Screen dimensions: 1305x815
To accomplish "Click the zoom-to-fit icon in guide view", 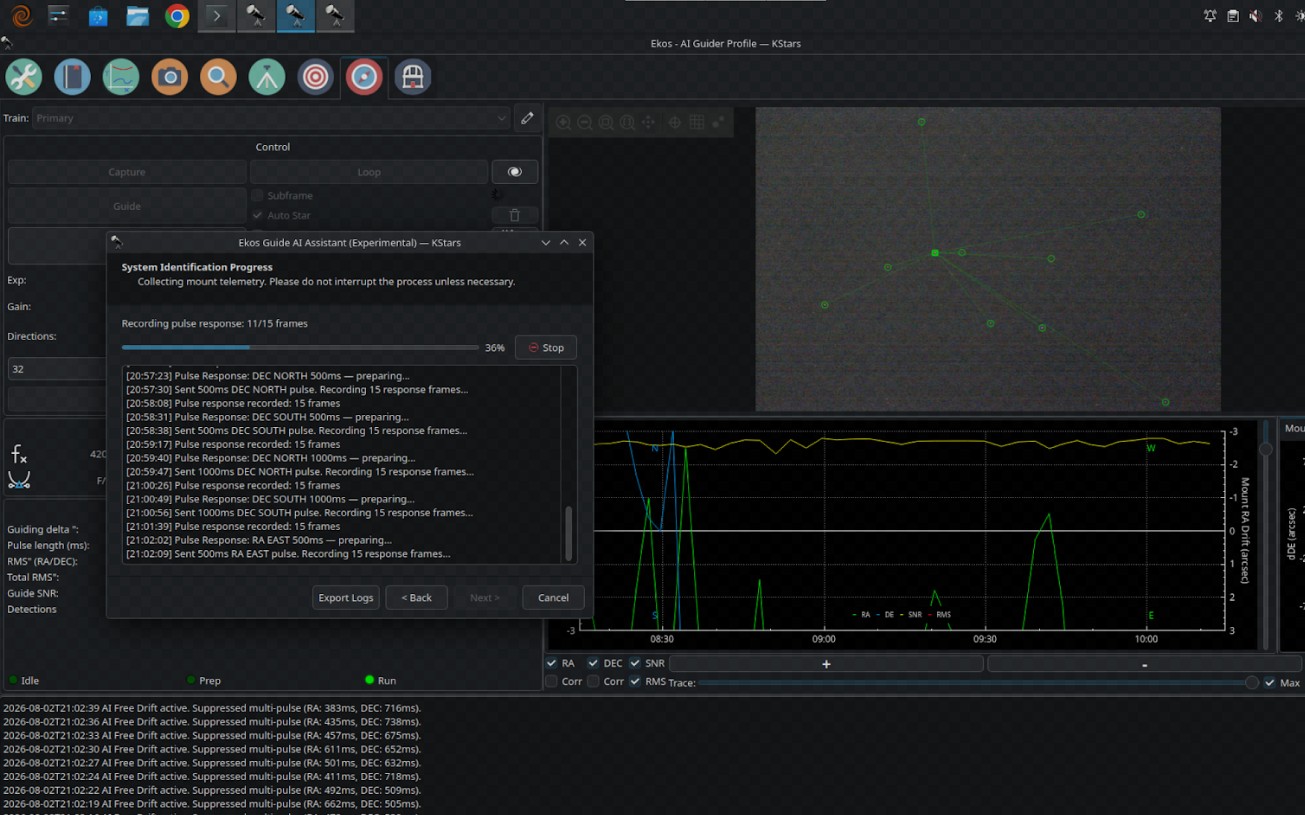I will pyautogui.click(x=627, y=122).
